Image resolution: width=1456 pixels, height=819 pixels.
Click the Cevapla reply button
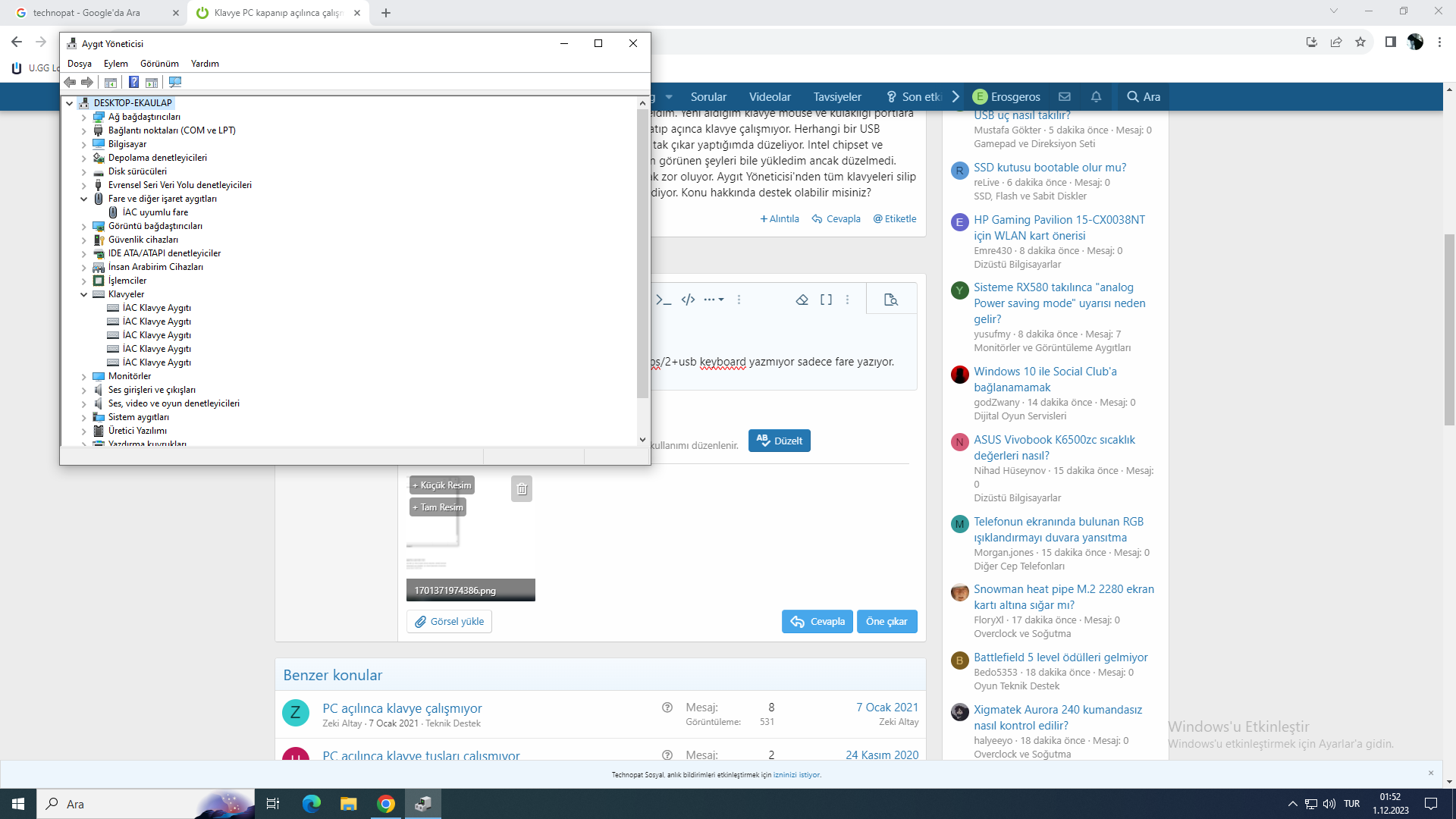click(x=817, y=621)
